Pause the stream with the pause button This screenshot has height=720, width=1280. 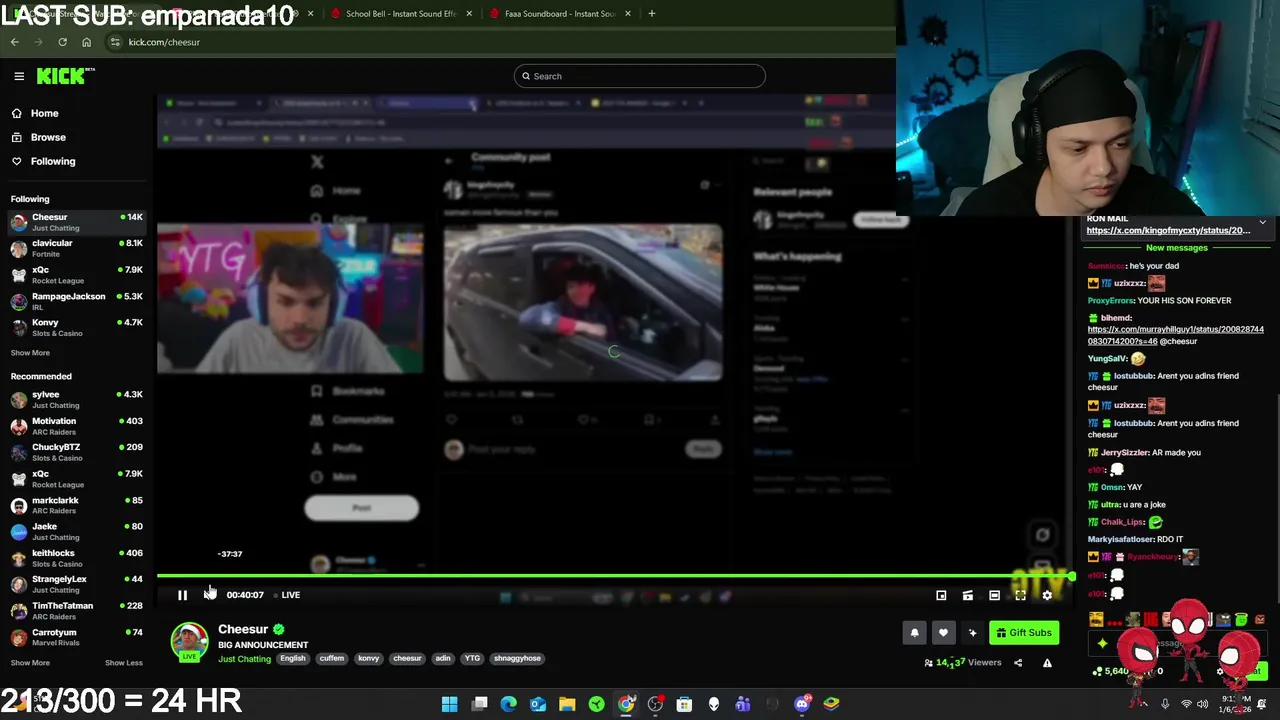coord(182,595)
